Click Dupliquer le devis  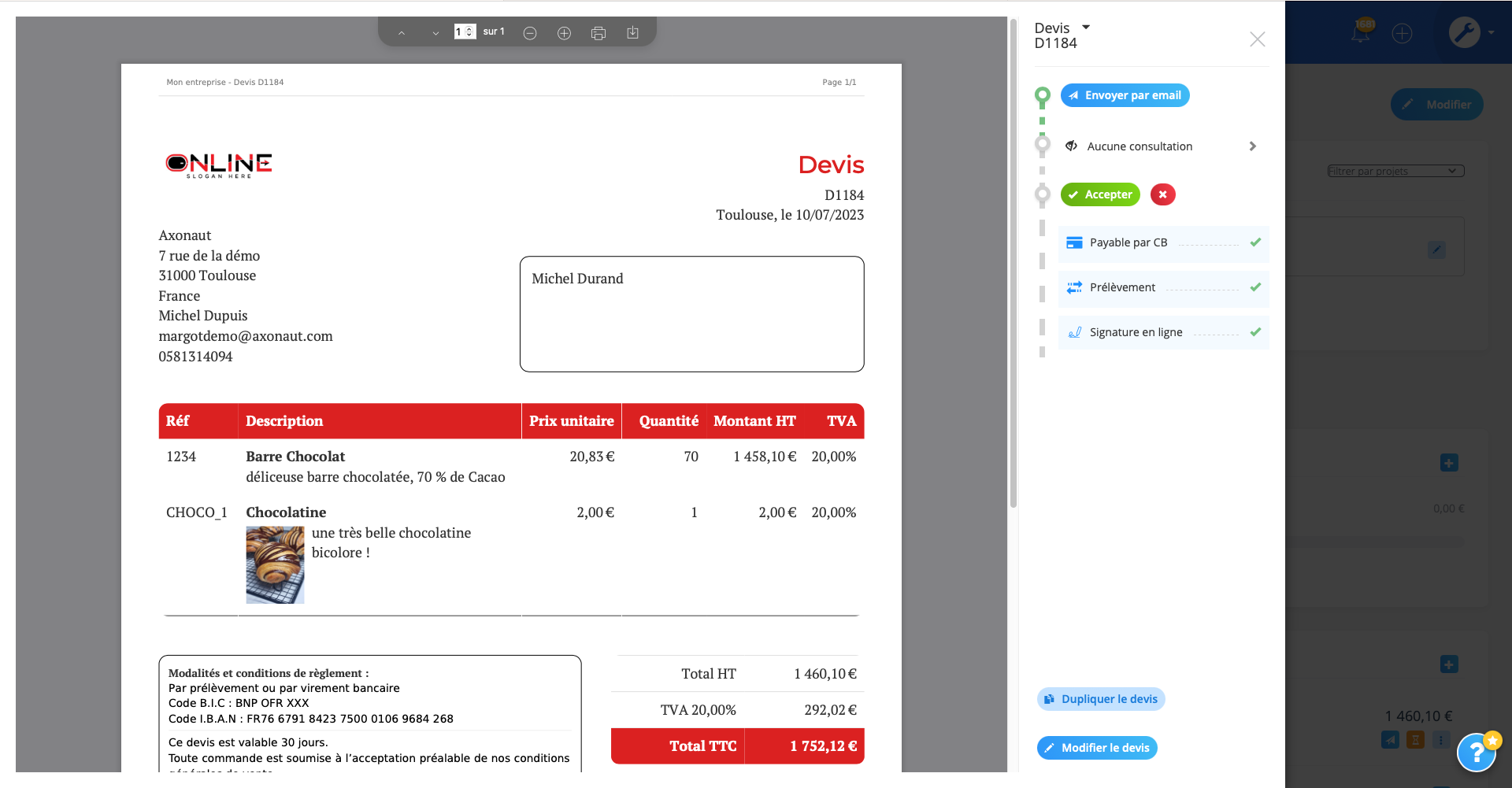[1100, 698]
